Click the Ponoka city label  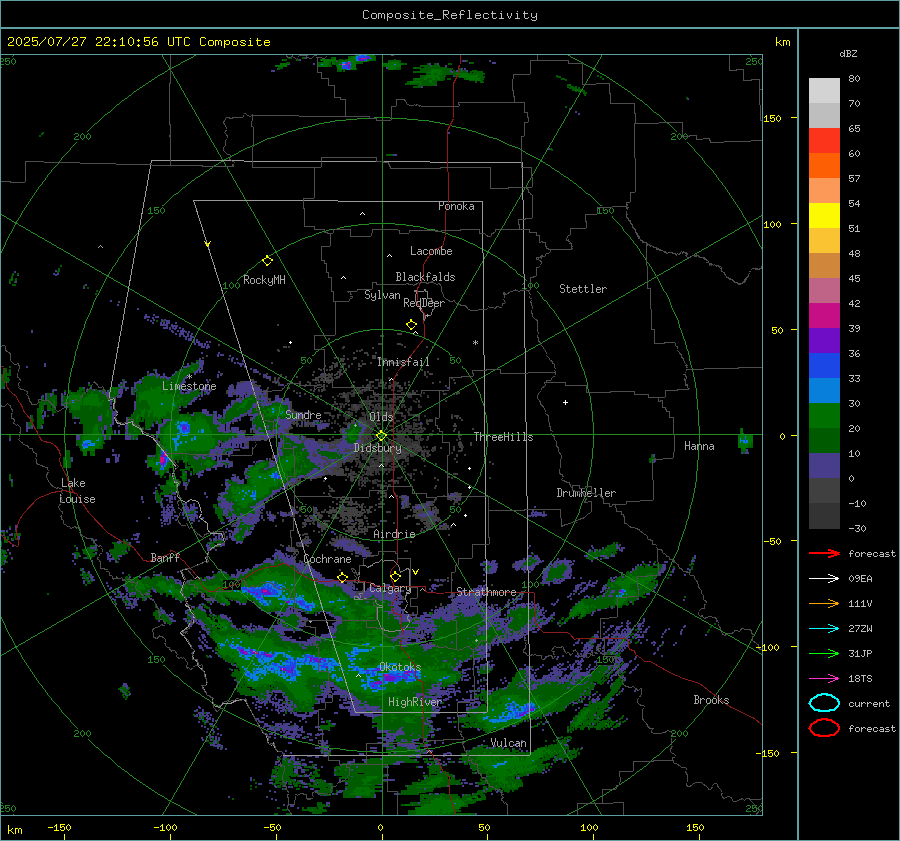456,206
